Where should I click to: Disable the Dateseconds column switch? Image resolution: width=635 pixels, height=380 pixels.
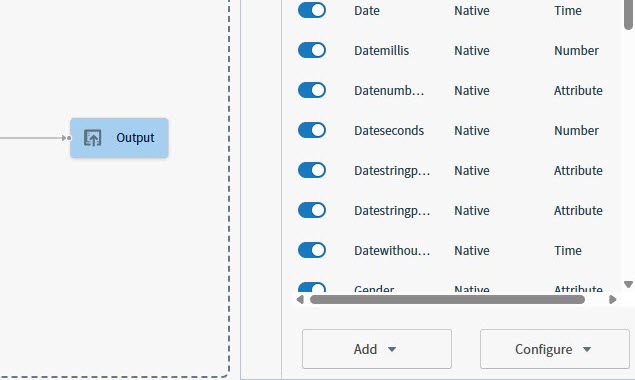pos(312,130)
